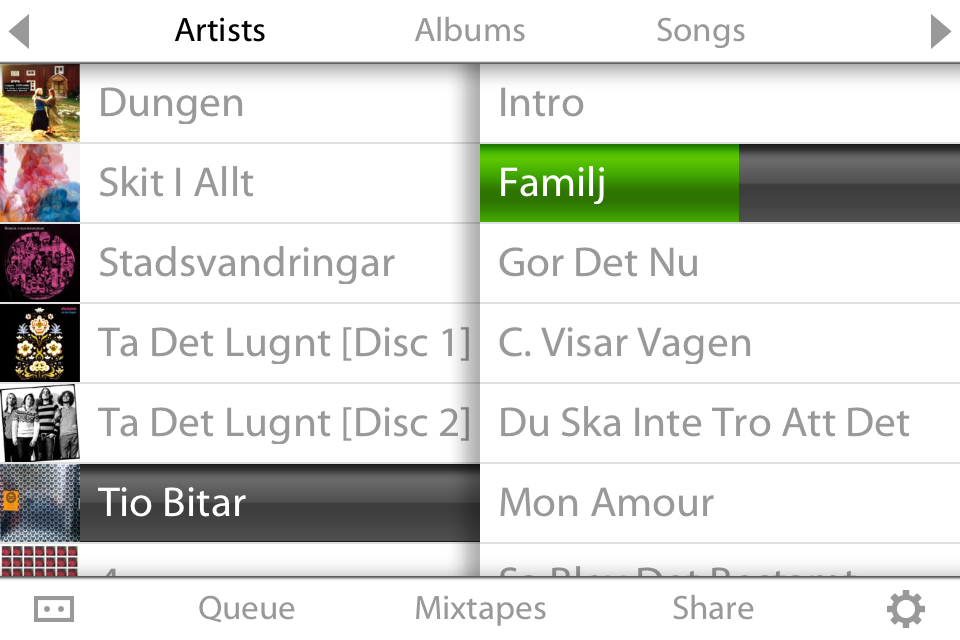Open the Songs tab

[700, 31]
